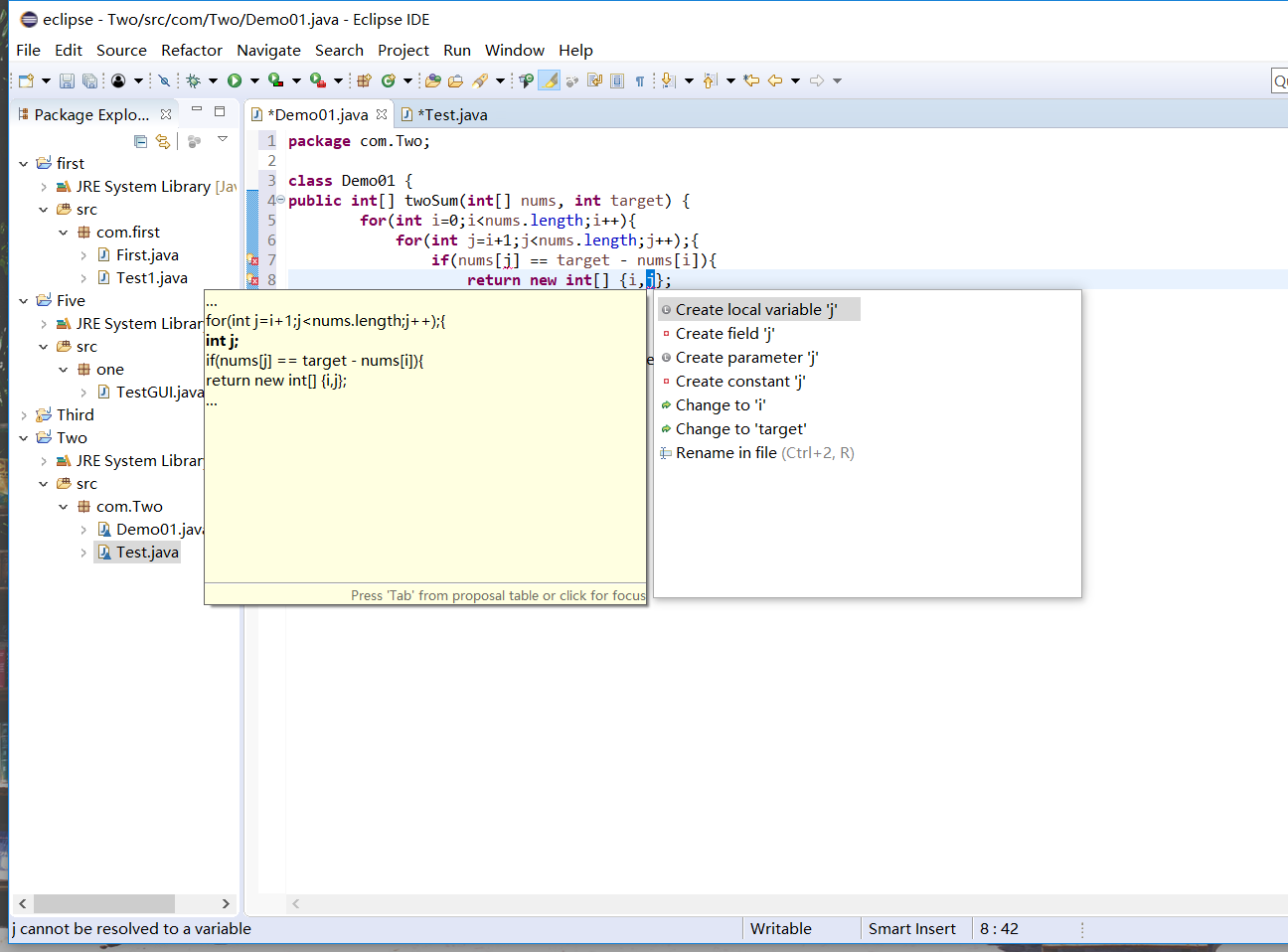
Task: Open the Refactor menu
Action: click(x=192, y=50)
